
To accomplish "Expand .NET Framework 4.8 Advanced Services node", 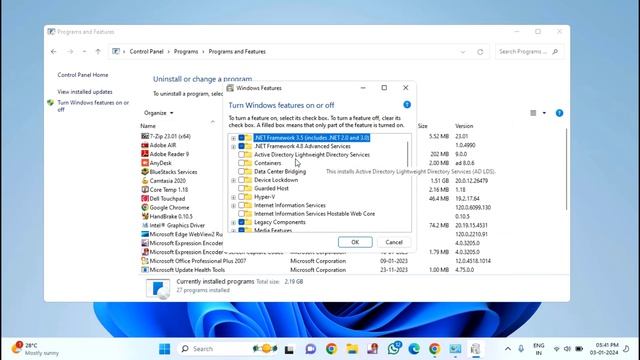I will coord(233,147).
